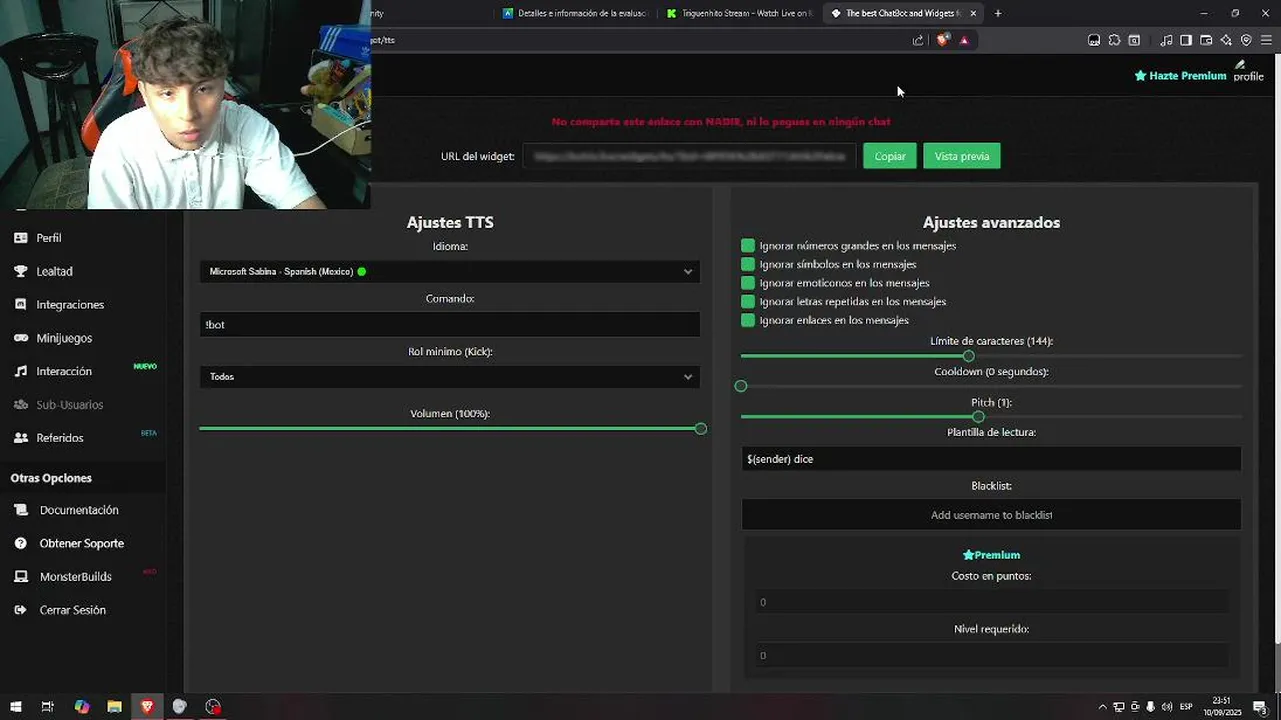This screenshot has width=1281, height=720.
Task: Switch to the Detalles e información tab
Action: (575, 13)
